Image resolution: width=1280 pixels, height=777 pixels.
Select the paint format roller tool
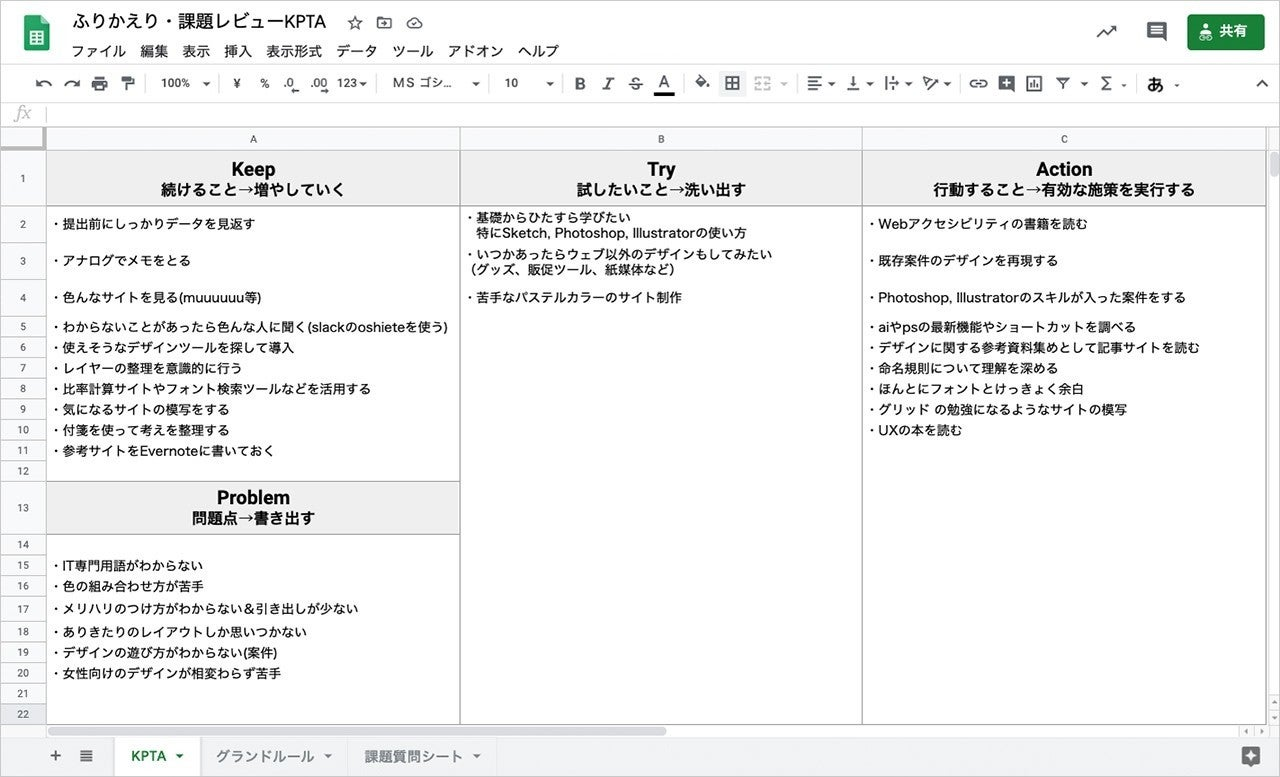click(127, 84)
